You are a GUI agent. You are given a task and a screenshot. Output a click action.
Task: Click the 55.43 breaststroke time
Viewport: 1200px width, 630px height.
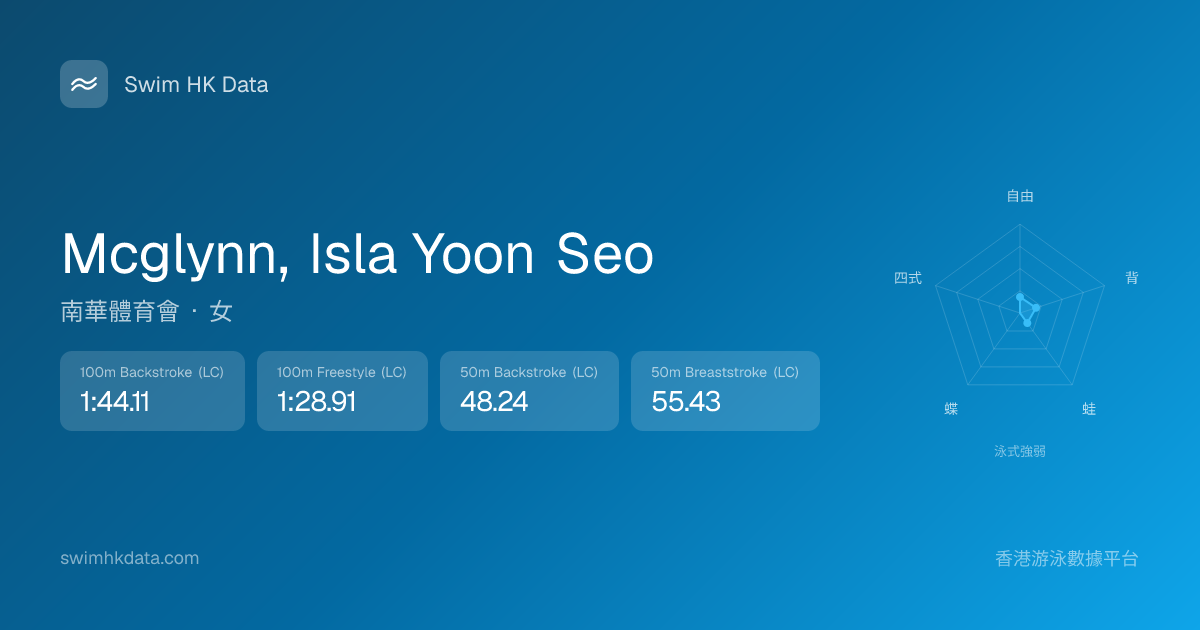(686, 402)
